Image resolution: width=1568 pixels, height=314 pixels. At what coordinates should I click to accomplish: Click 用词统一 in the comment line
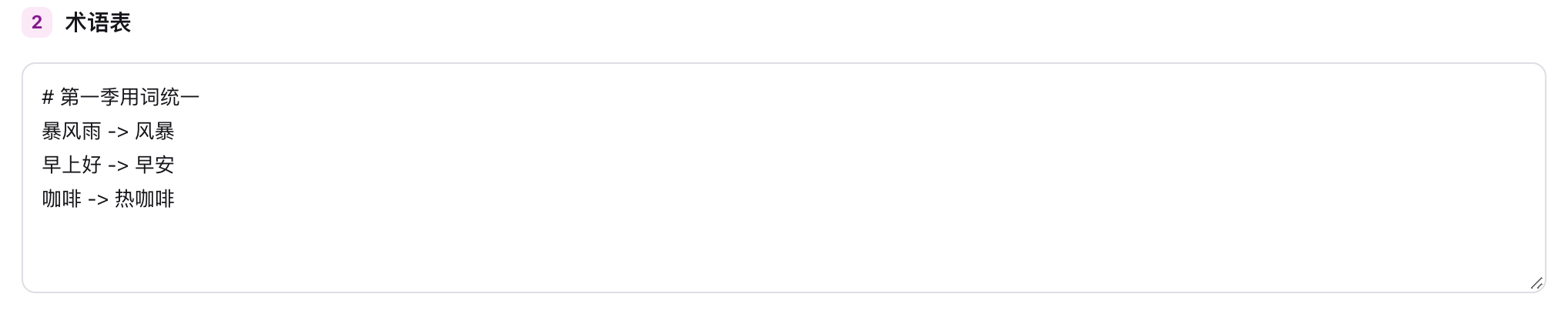pos(160,97)
